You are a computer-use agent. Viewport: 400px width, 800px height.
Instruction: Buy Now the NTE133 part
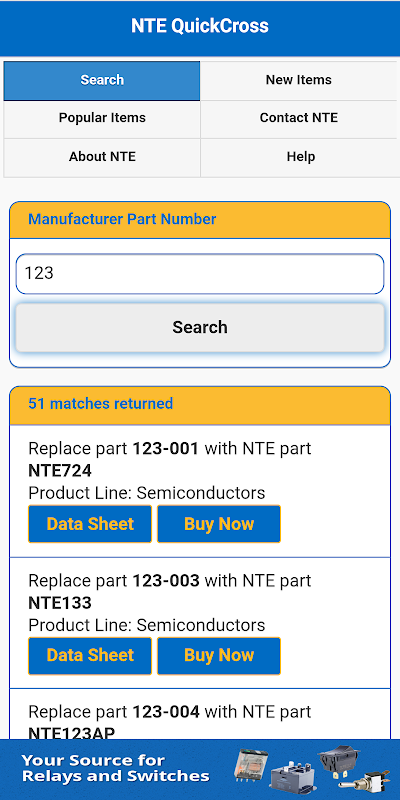[219, 656]
